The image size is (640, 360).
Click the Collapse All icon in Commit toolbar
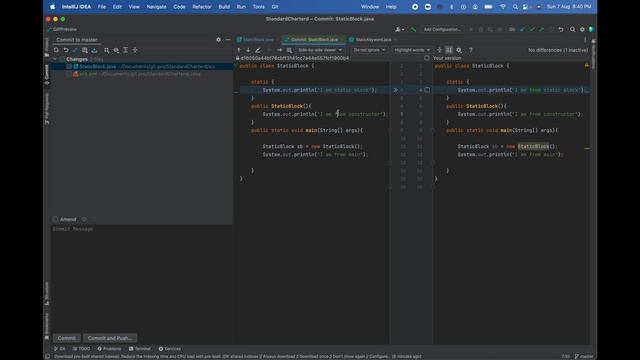pyautogui.click(x=135, y=50)
